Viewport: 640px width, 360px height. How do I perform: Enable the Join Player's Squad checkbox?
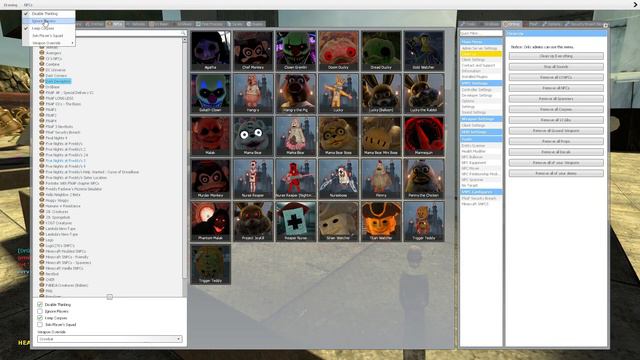[40, 324]
